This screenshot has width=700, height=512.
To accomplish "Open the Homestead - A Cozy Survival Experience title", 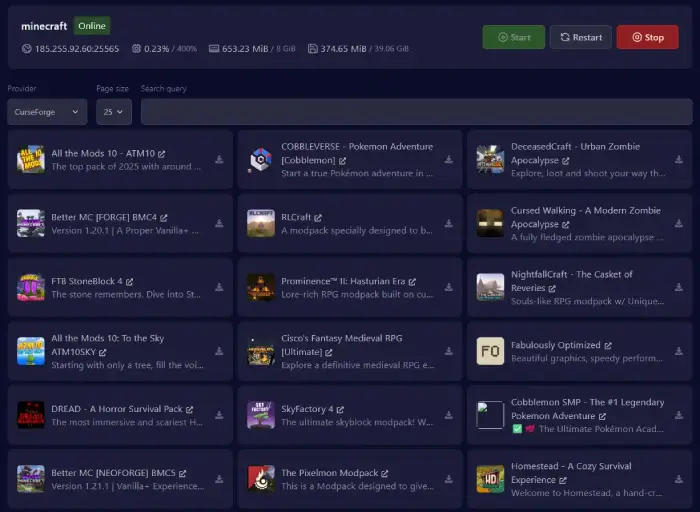I will [571, 473].
